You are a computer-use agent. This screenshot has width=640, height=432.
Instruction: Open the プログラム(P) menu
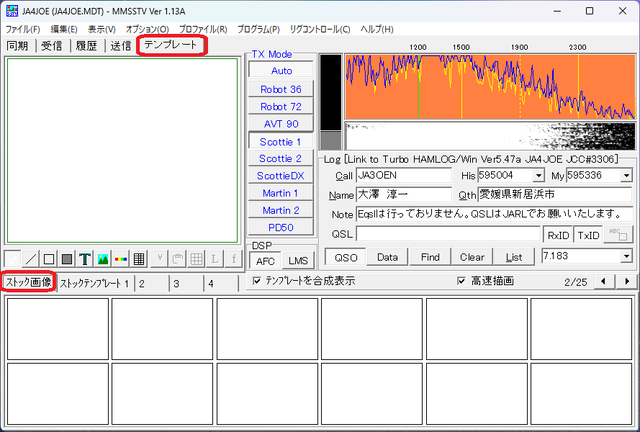tap(258, 29)
